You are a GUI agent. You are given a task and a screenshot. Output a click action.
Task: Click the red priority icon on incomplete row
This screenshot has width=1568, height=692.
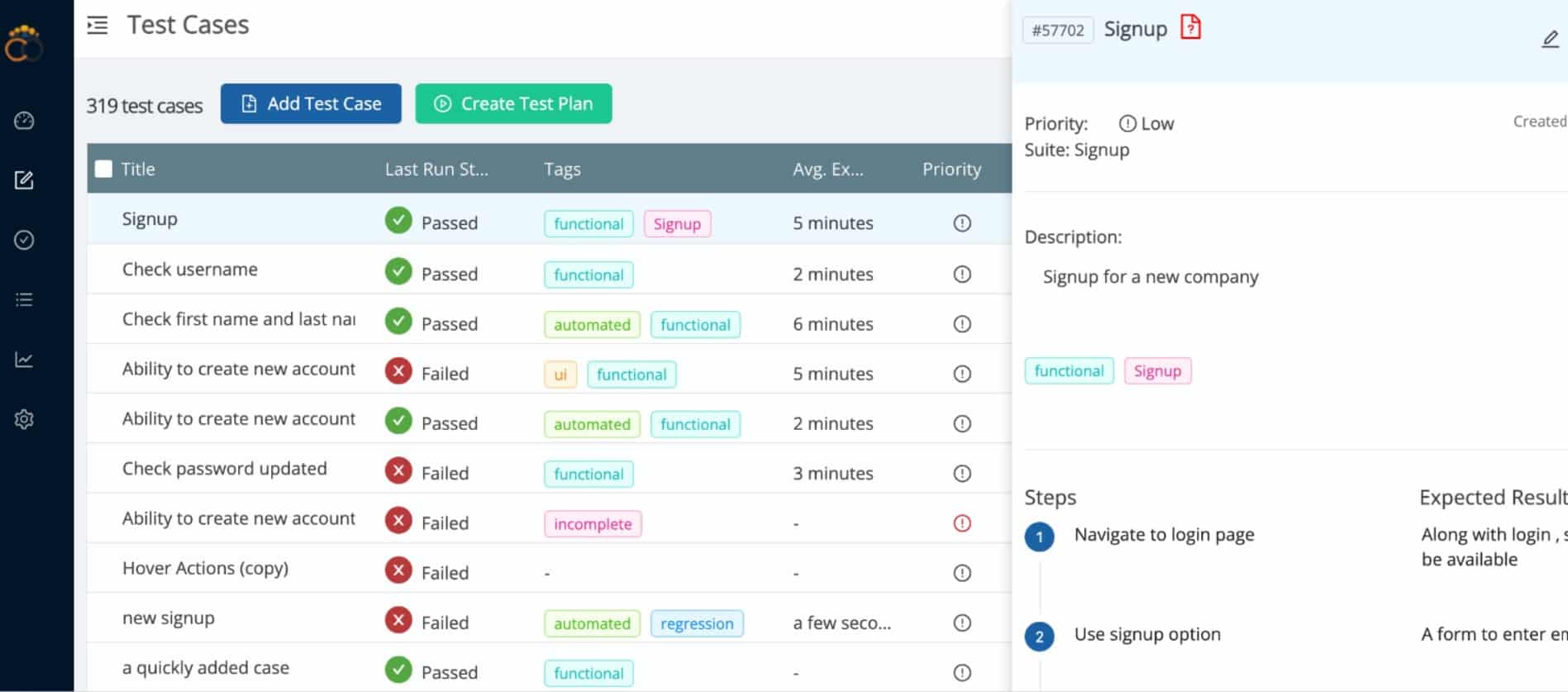pos(962,523)
